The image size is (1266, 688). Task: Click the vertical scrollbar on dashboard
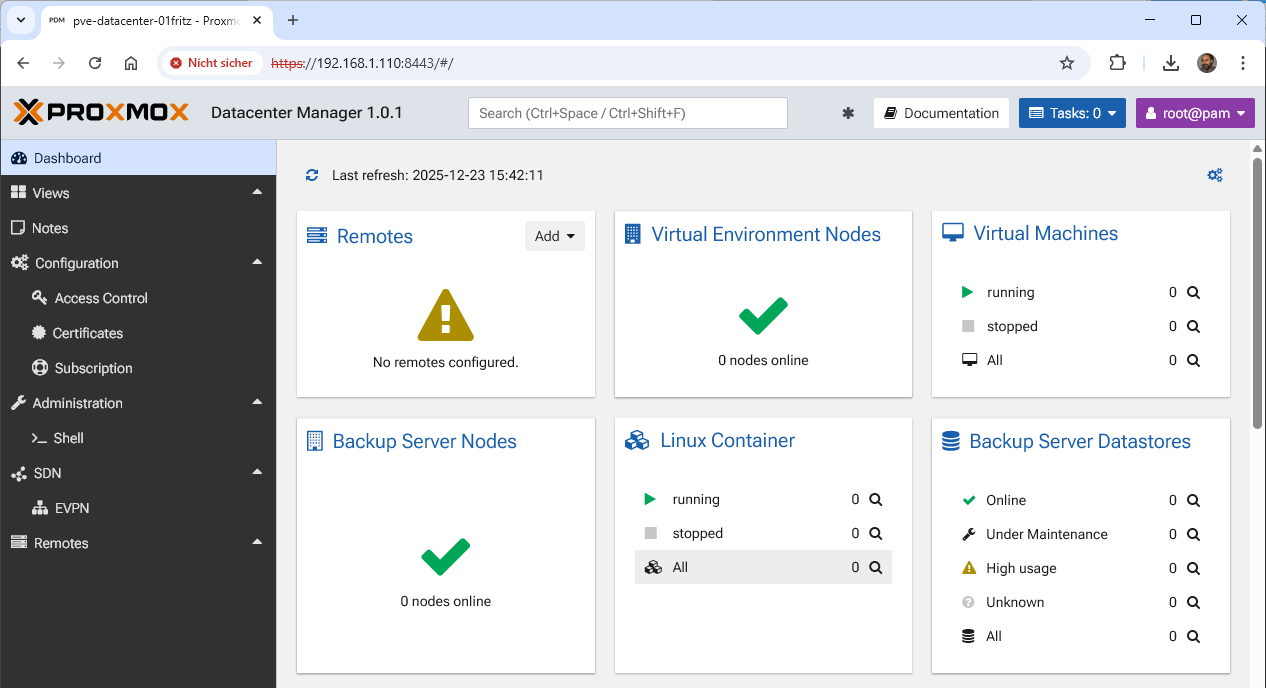pos(1257,290)
